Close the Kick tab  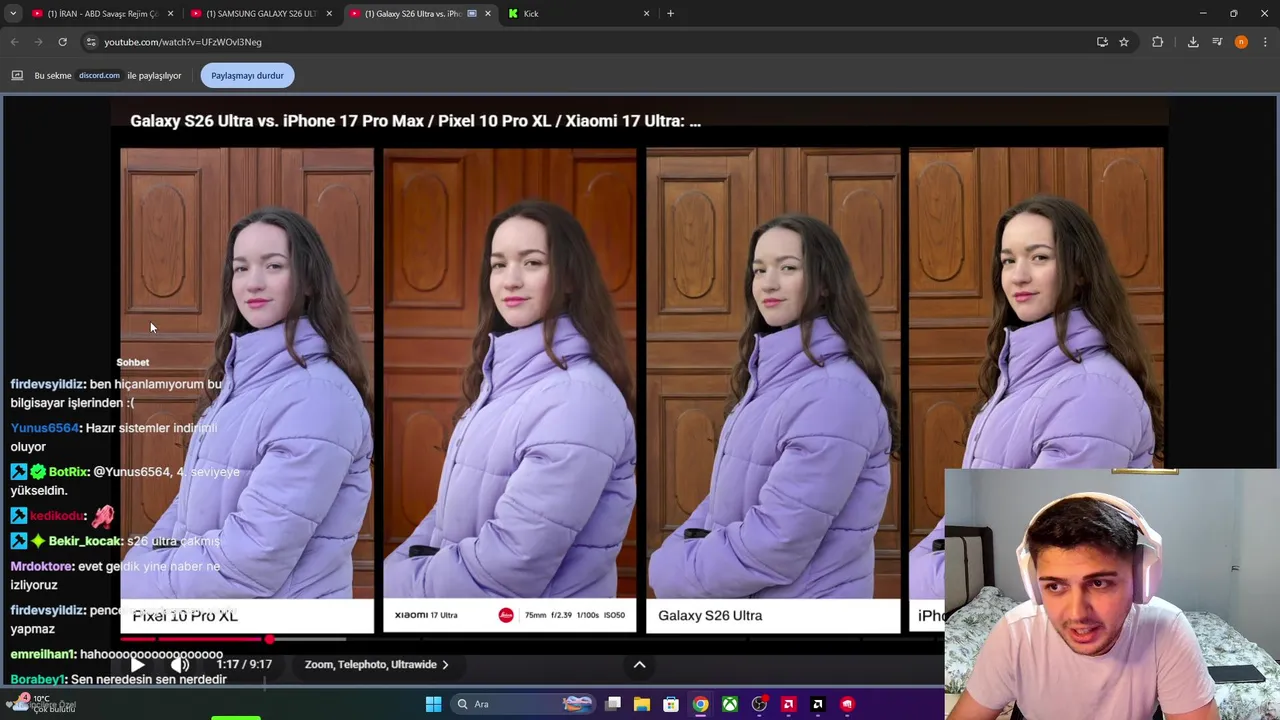(x=646, y=13)
